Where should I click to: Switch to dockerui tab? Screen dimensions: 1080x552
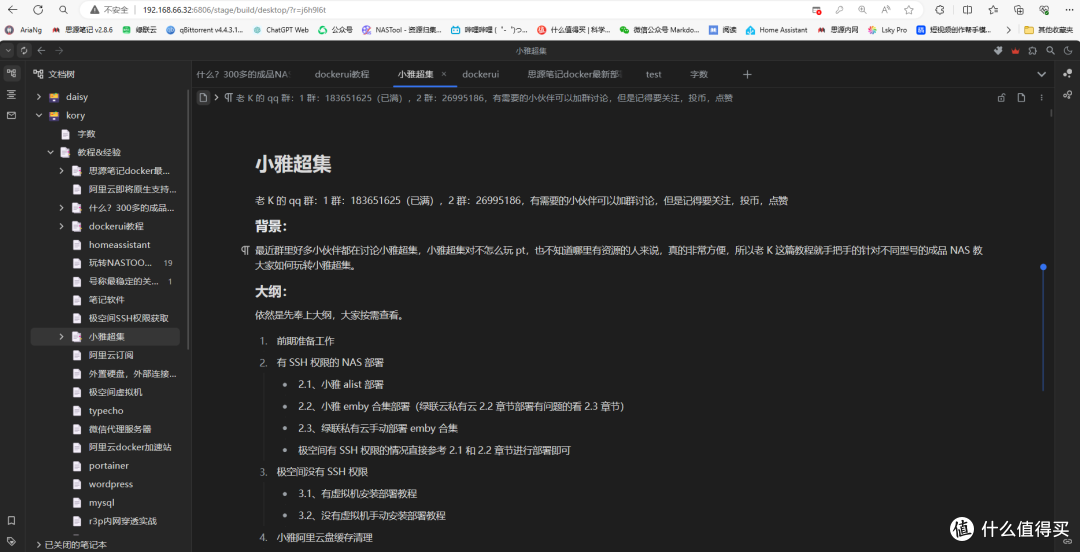coord(480,74)
